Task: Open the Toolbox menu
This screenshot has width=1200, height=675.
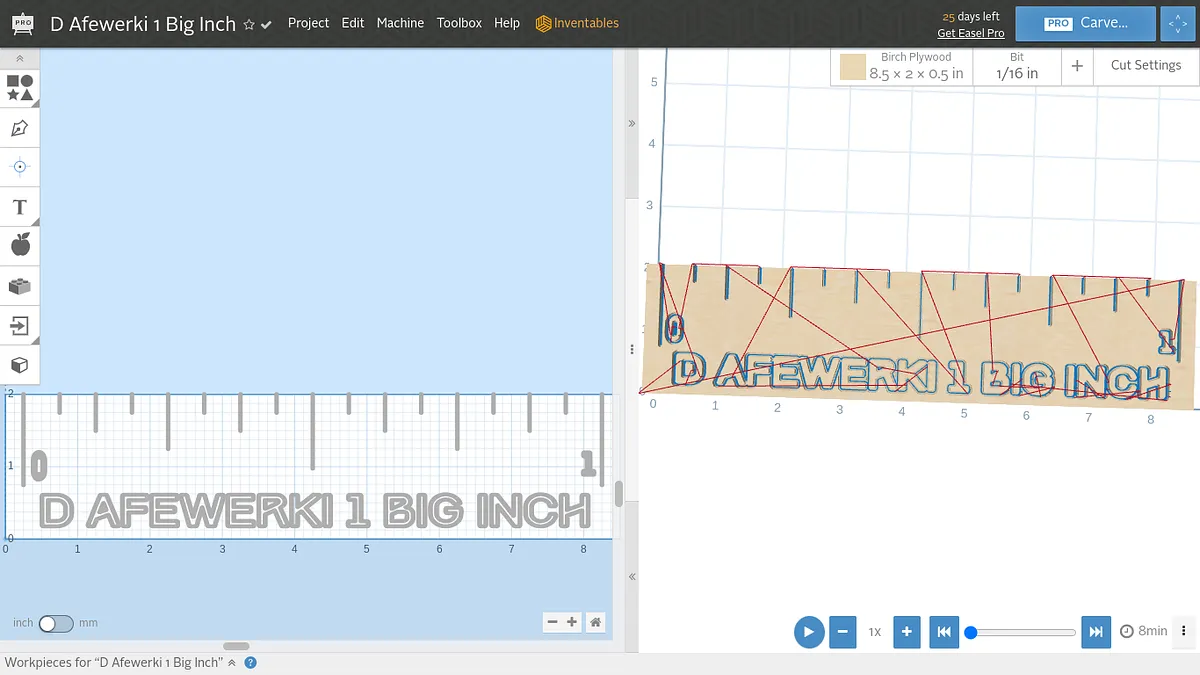Action: coord(459,23)
